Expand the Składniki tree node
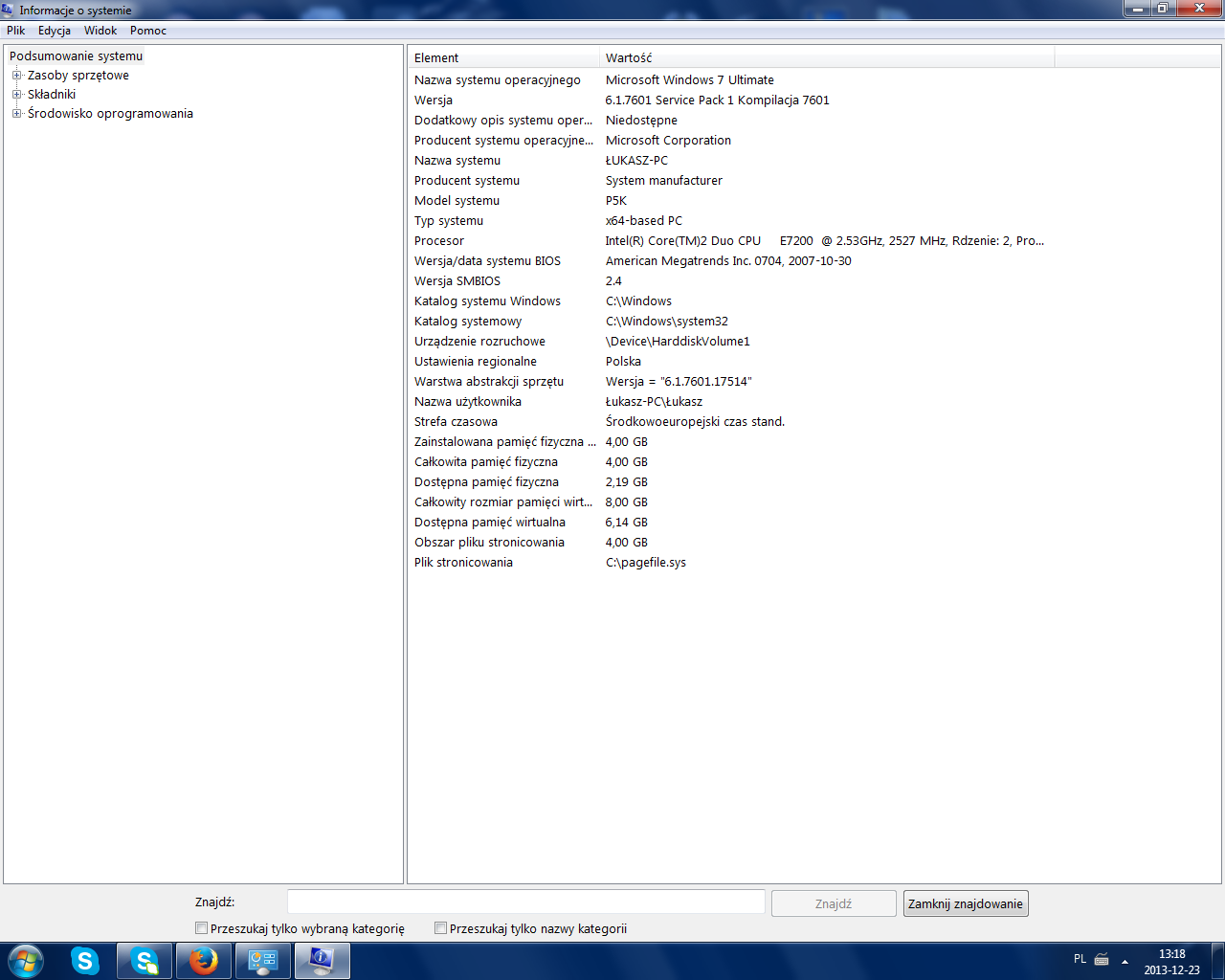The height and width of the screenshot is (980, 1225). click(x=16, y=94)
